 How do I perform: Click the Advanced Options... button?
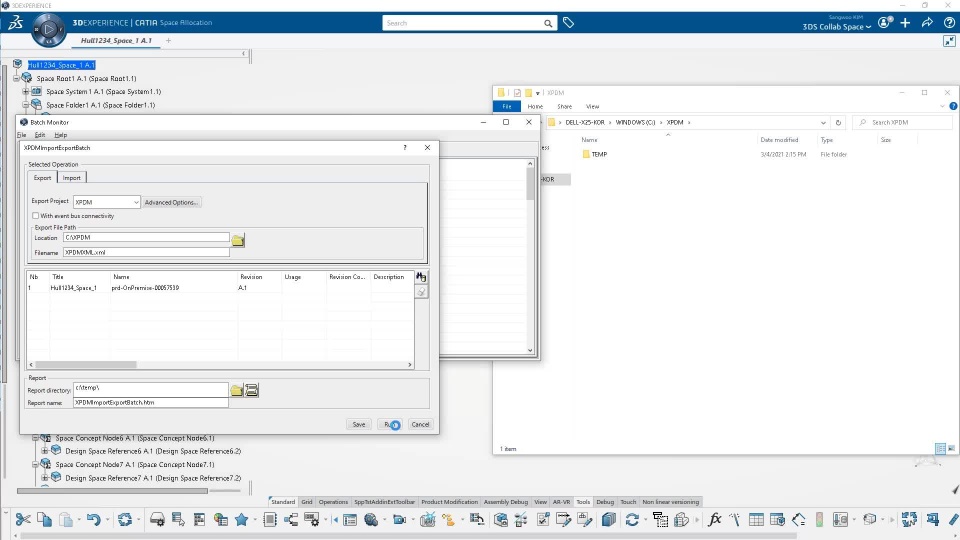click(x=171, y=202)
